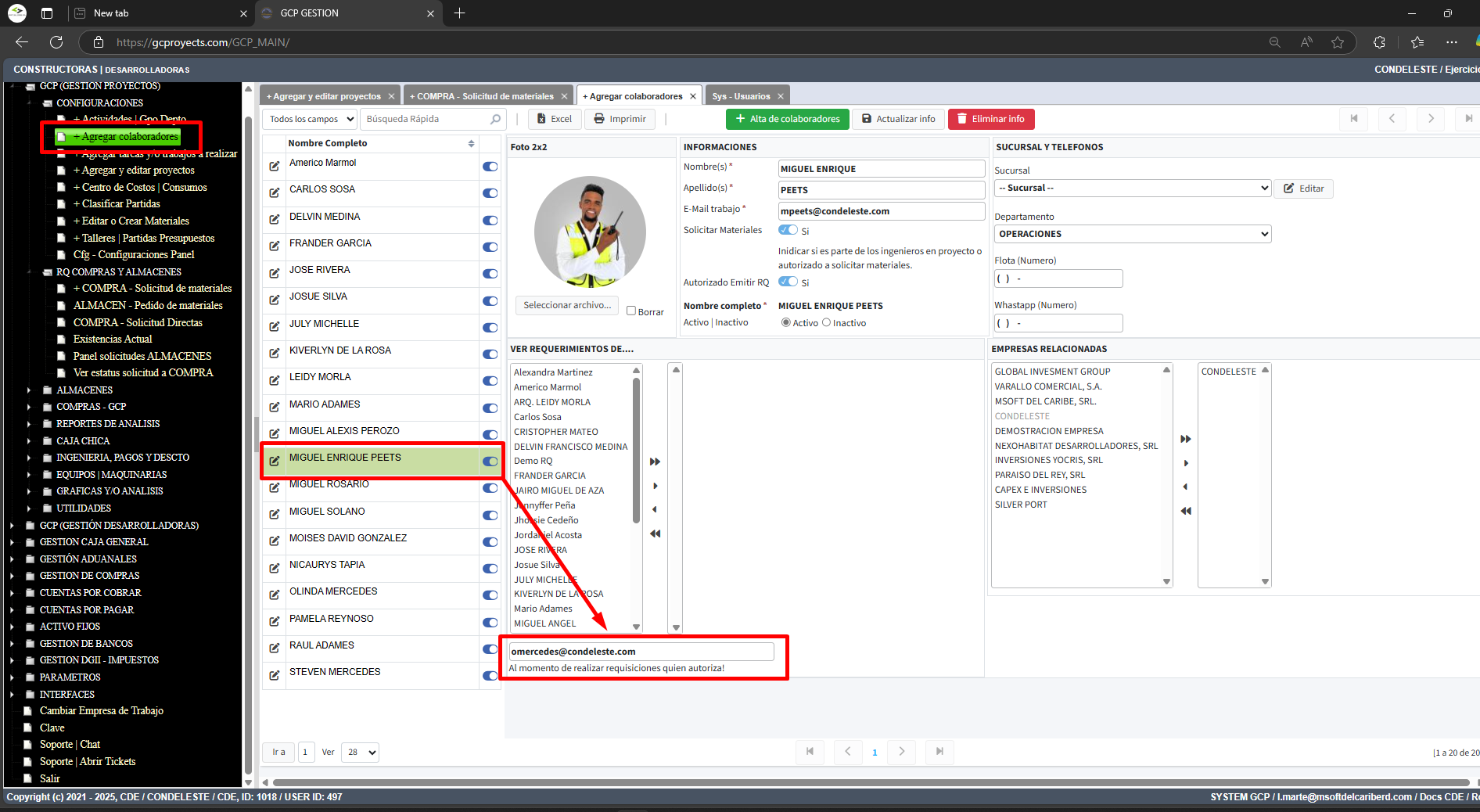
Task: Open the COMPRA - Solicitud de materiales tab
Action: [x=487, y=95]
